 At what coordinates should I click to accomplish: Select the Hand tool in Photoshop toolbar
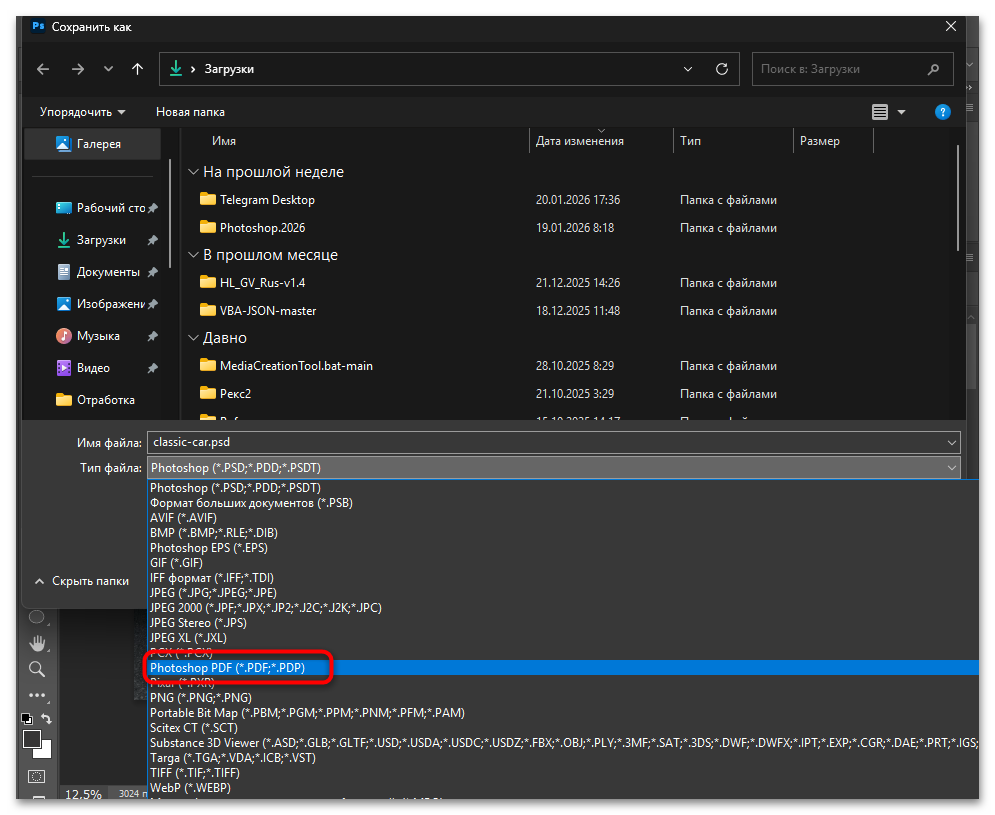[37, 642]
